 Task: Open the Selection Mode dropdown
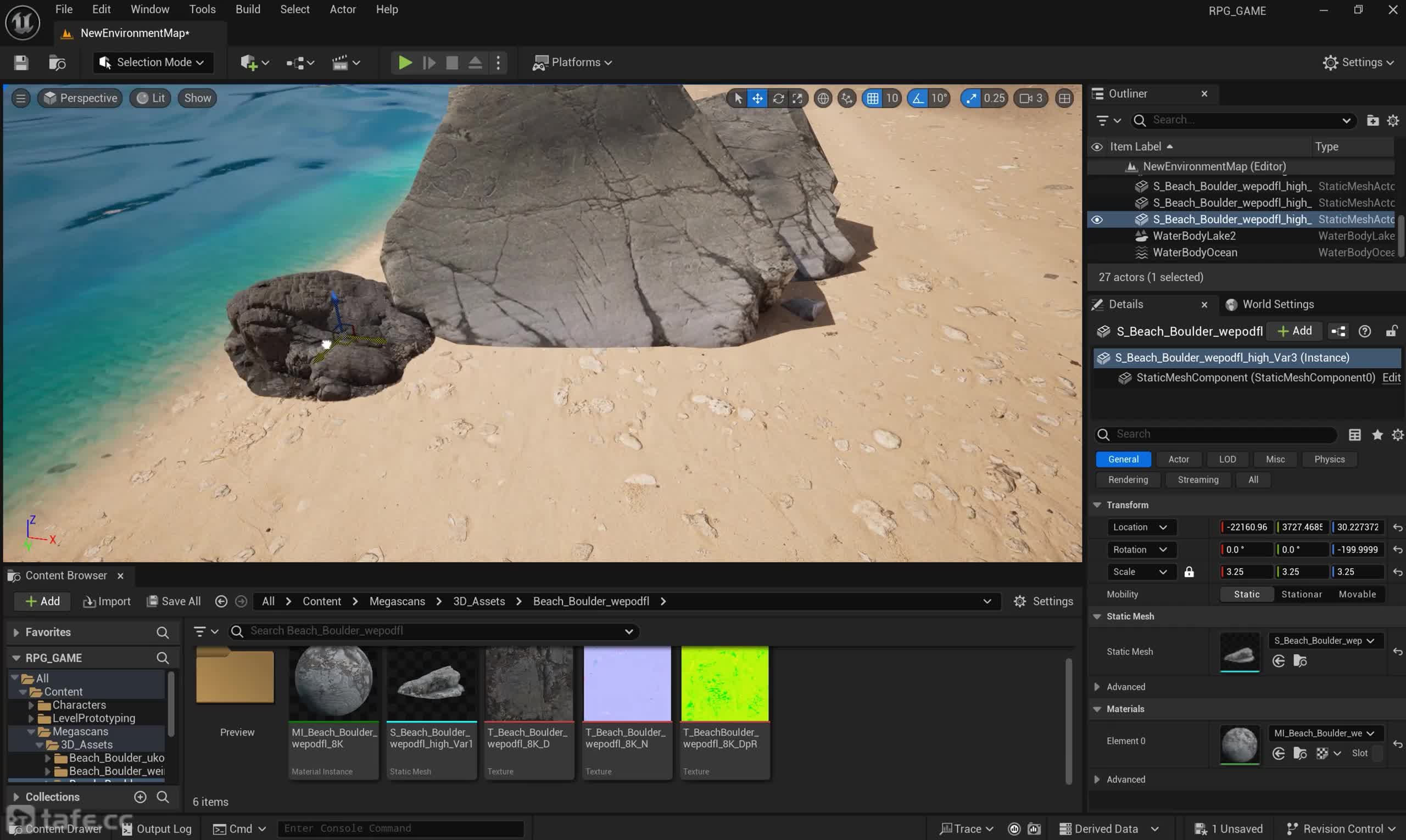tap(152, 62)
